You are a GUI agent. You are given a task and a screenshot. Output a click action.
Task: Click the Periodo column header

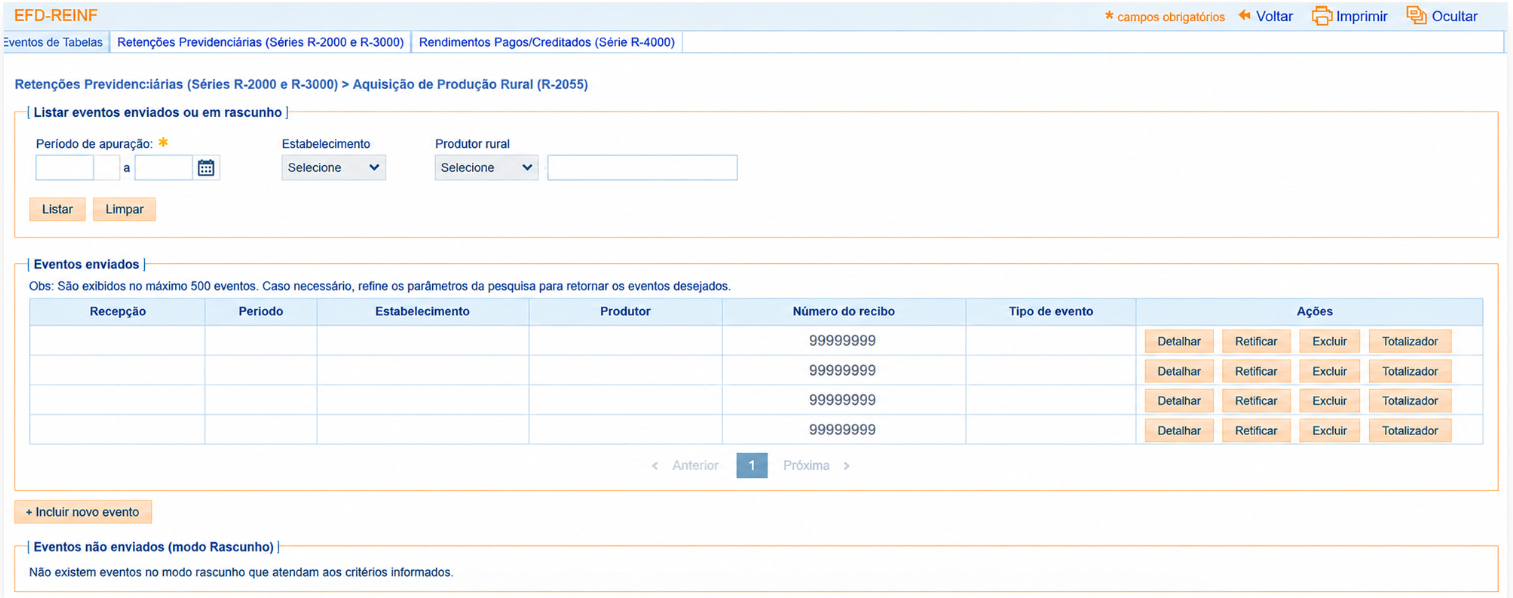(x=261, y=312)
